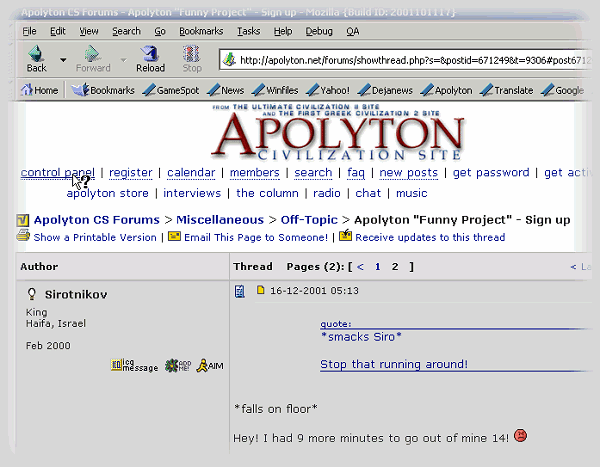Open the Apolyton bookmark
Screen dimensions: 600x467
[446, 90]
